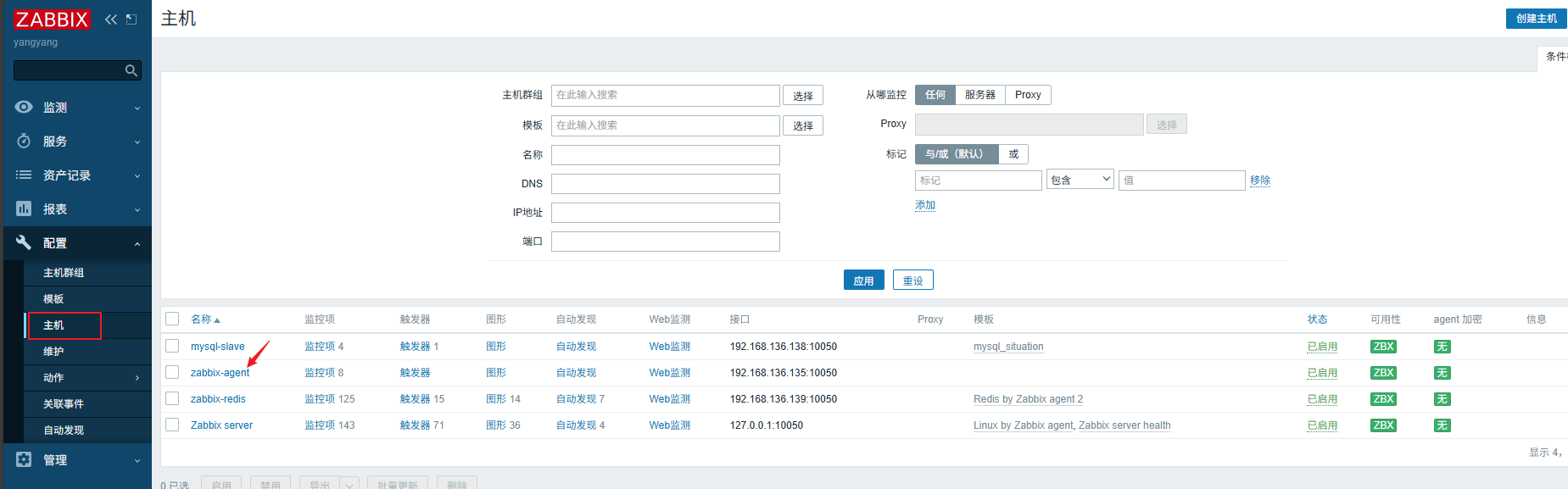Open 维护 under 配置

[x=53, y=352]
